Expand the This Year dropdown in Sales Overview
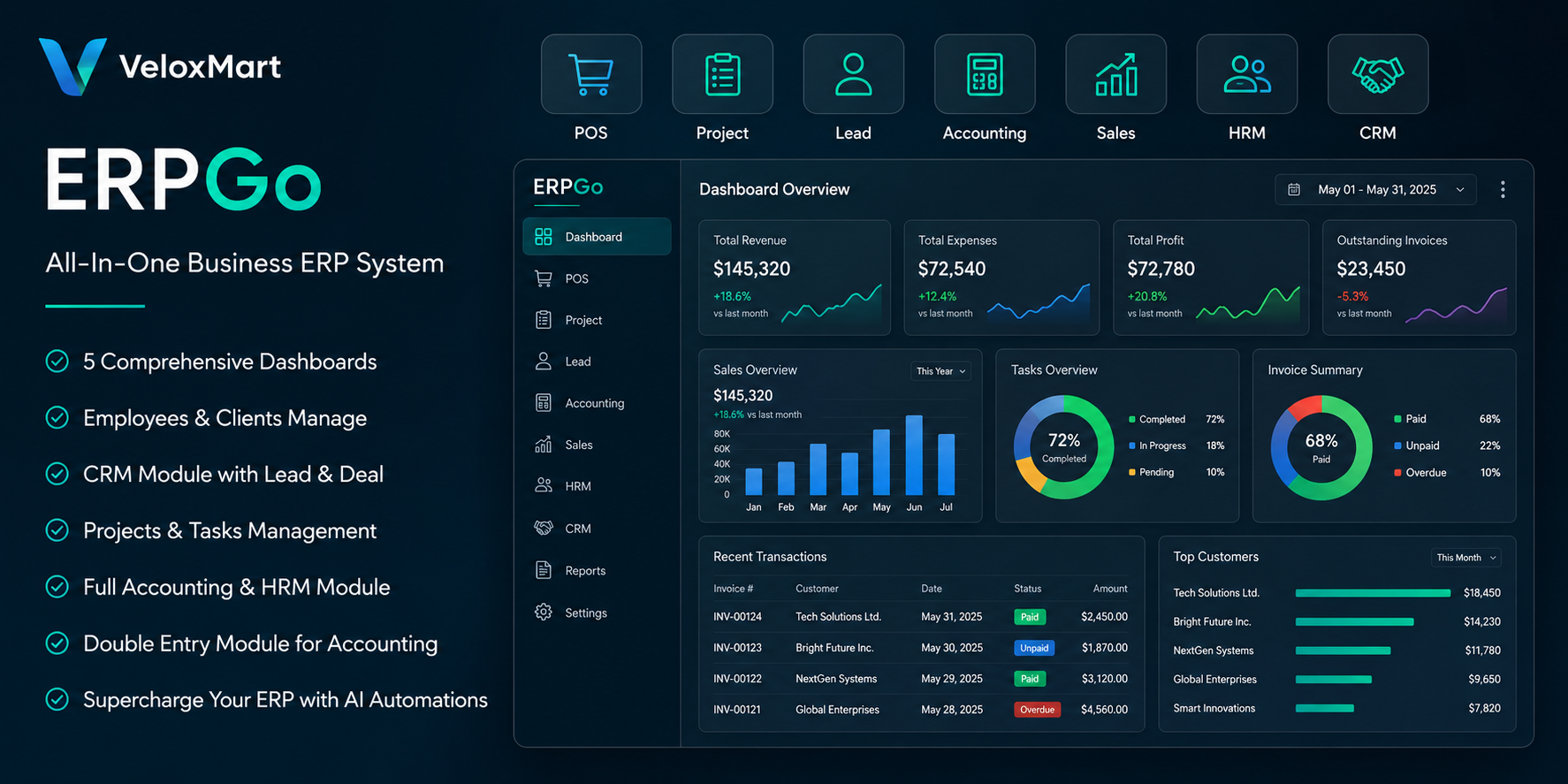This screenshot has width=1568, height=784. point(940,371)
